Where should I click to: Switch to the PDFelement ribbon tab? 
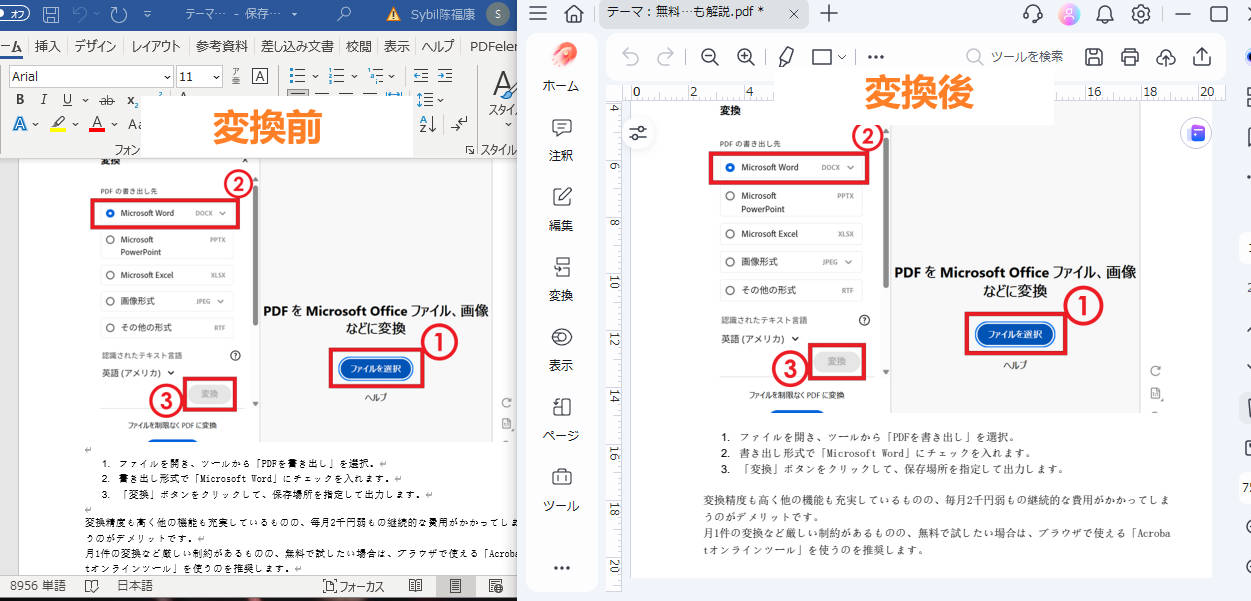(495, 44)
